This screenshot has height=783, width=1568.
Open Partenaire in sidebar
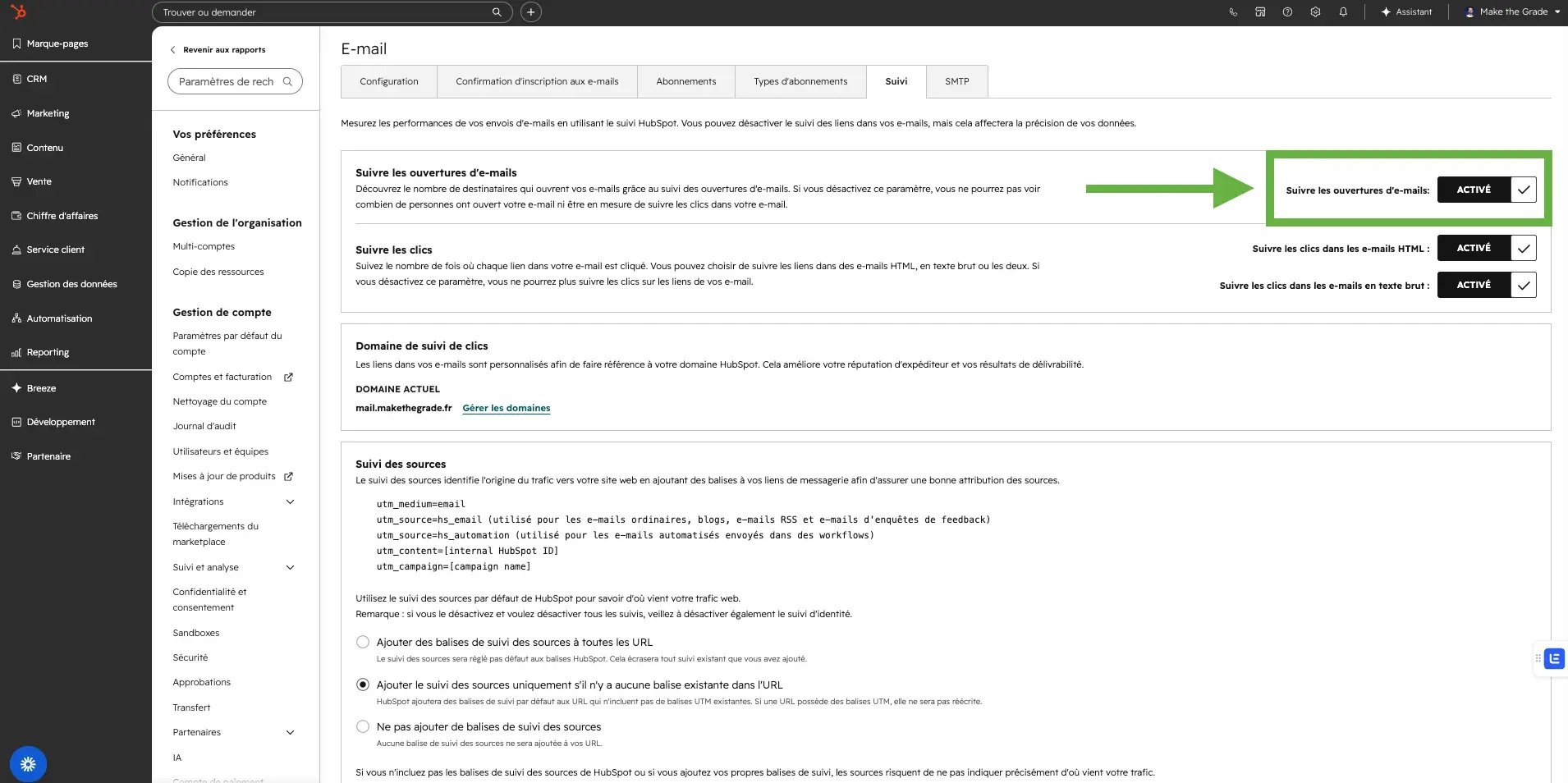point(41,456)
